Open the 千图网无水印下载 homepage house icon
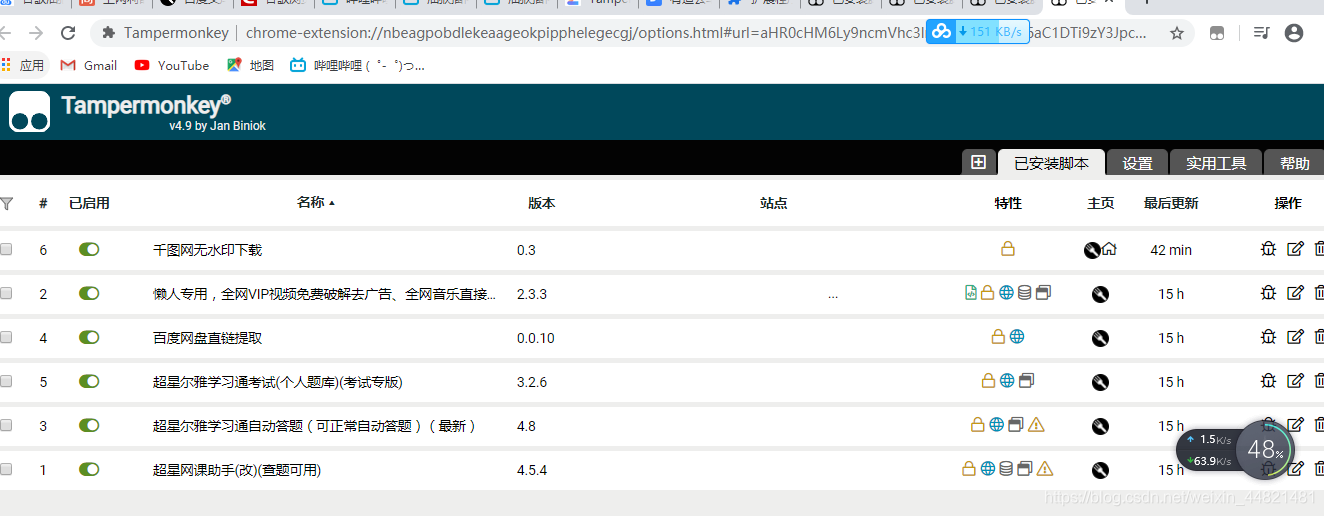 click(1109, 250)
